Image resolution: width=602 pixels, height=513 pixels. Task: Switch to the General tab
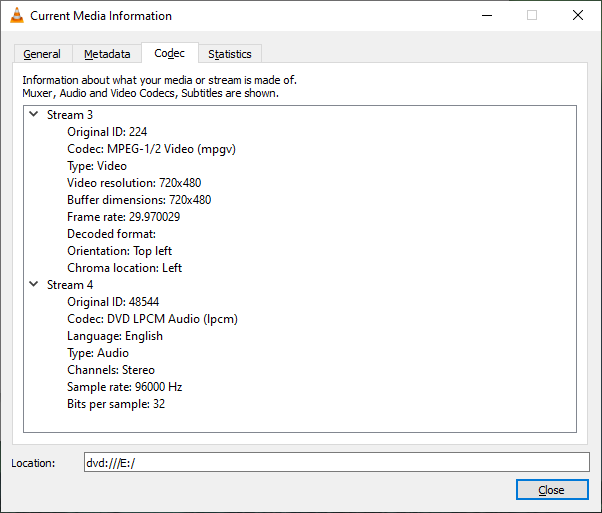pos(42,54)
